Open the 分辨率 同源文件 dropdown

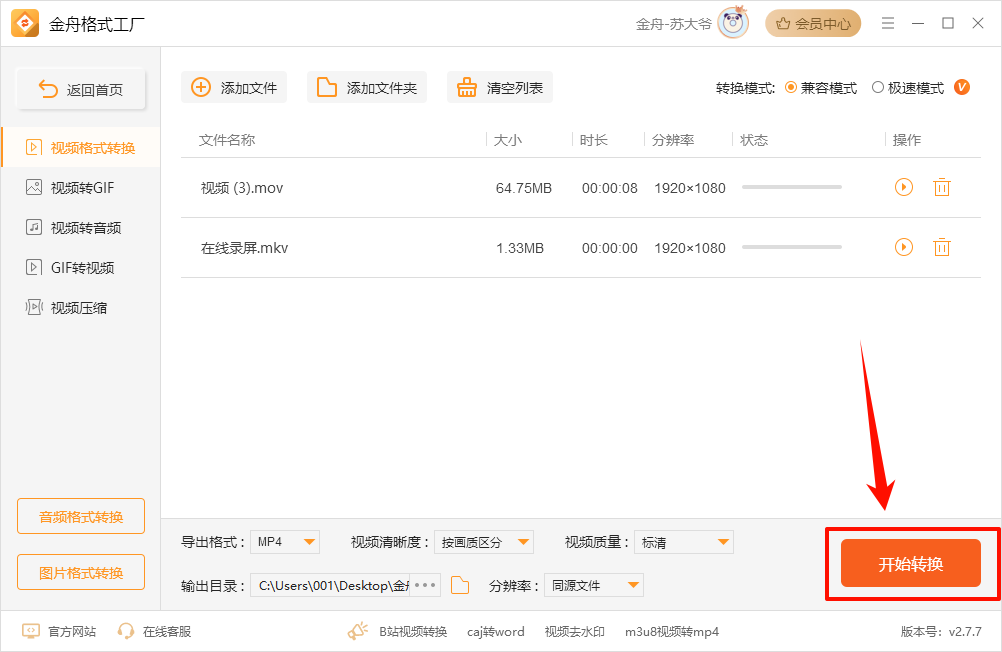tap(594, 585)
